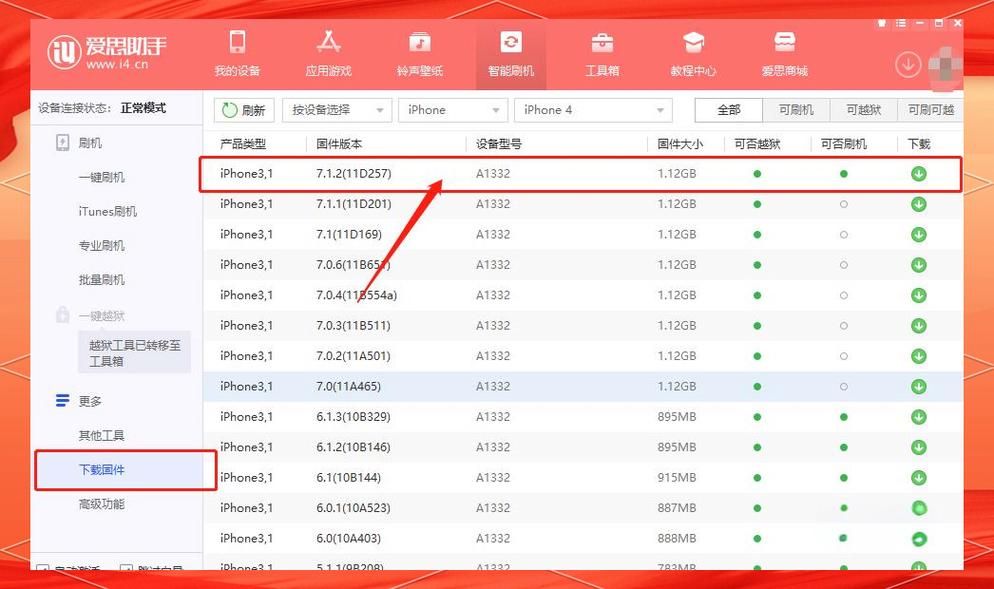Click the 刷新 (Refresh) button

tap(243, 109)
